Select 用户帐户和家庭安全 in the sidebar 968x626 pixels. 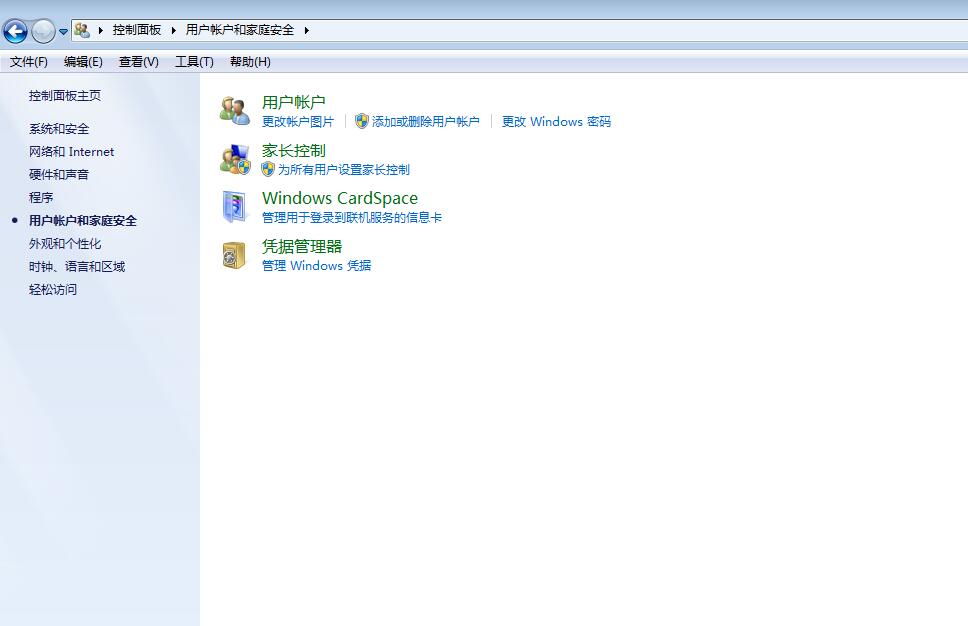[x=83, y=220]
